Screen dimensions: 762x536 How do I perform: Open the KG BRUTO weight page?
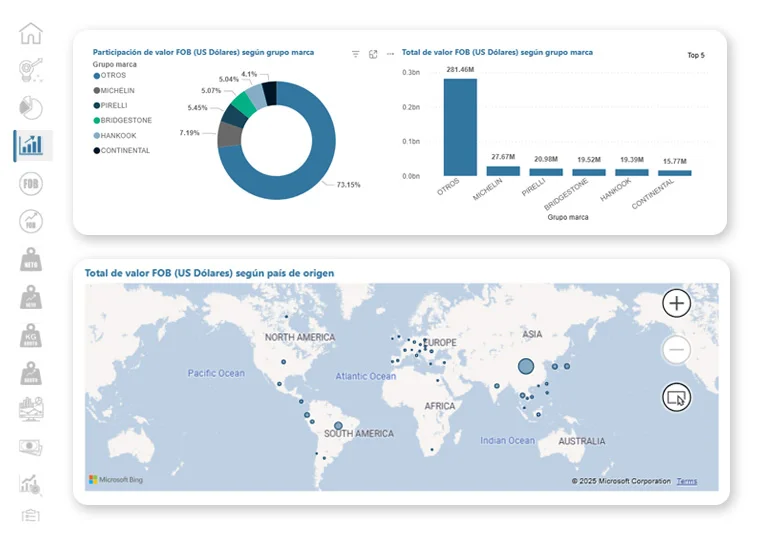[31, 335]
